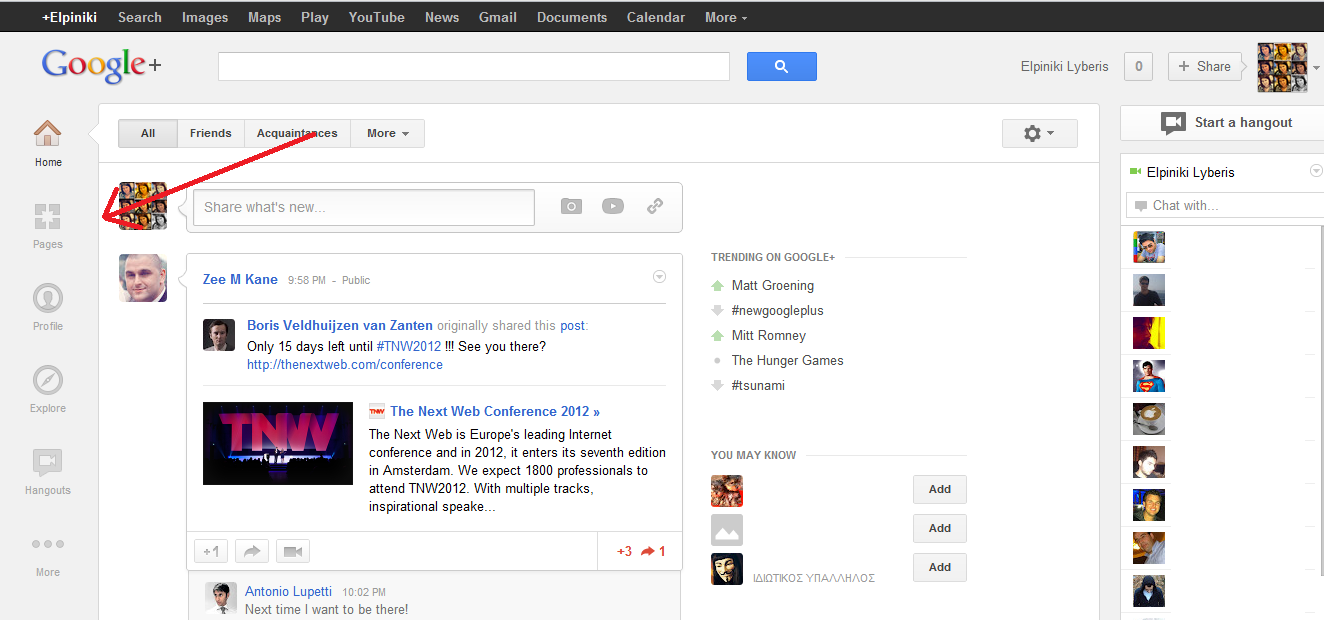This screenshot has height=620, width=1324.
Task: Click the TNW favicon beside conference title
Action: (377, 411)
